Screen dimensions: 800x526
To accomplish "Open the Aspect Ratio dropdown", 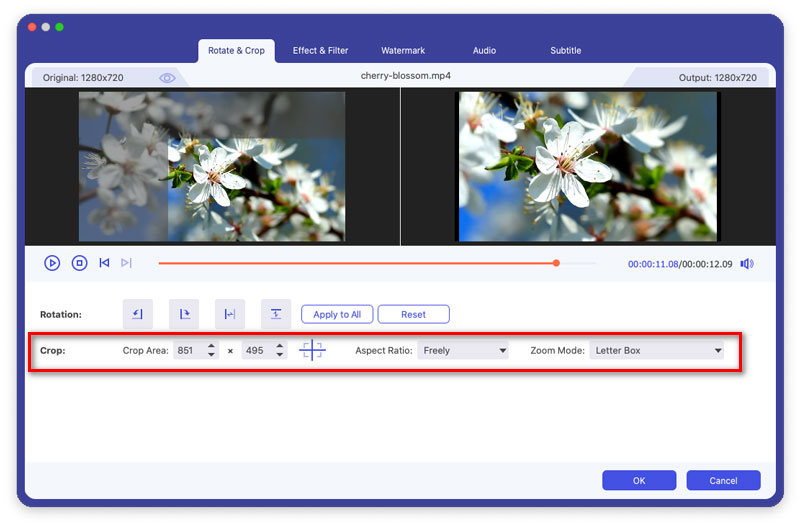I will click(x=463, y=350).
